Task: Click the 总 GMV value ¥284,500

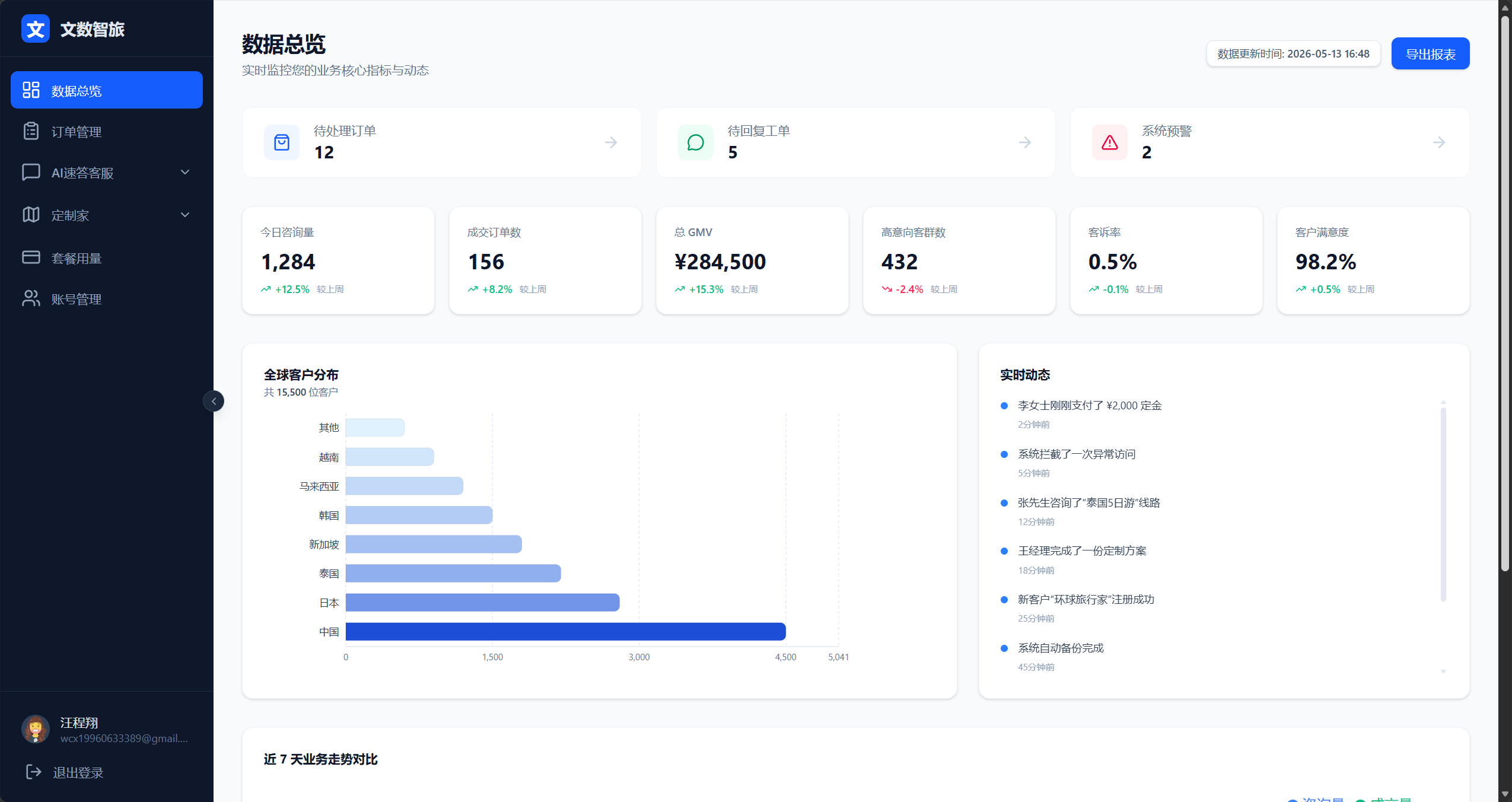Action: pyautogui.click(x=720, y=262)
